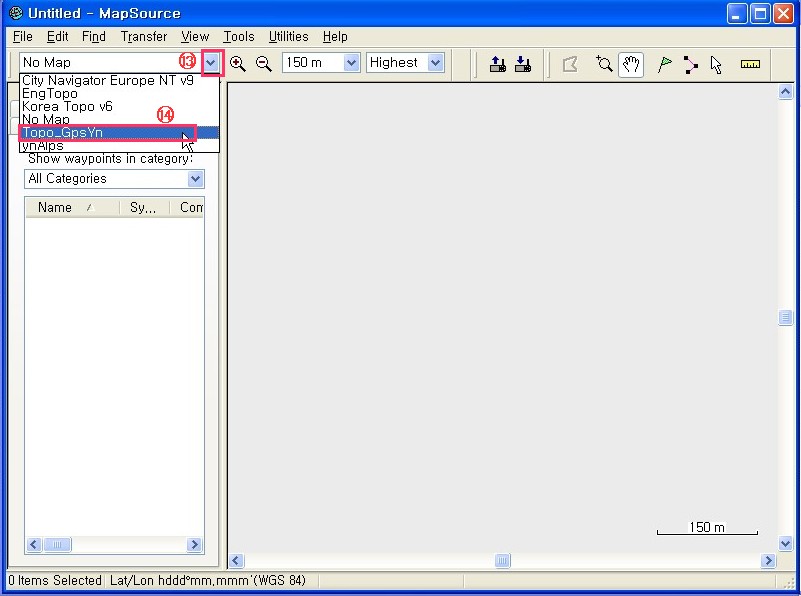
Task: Choose Topo_GpsYn from map list
Action: coord(120,132)
